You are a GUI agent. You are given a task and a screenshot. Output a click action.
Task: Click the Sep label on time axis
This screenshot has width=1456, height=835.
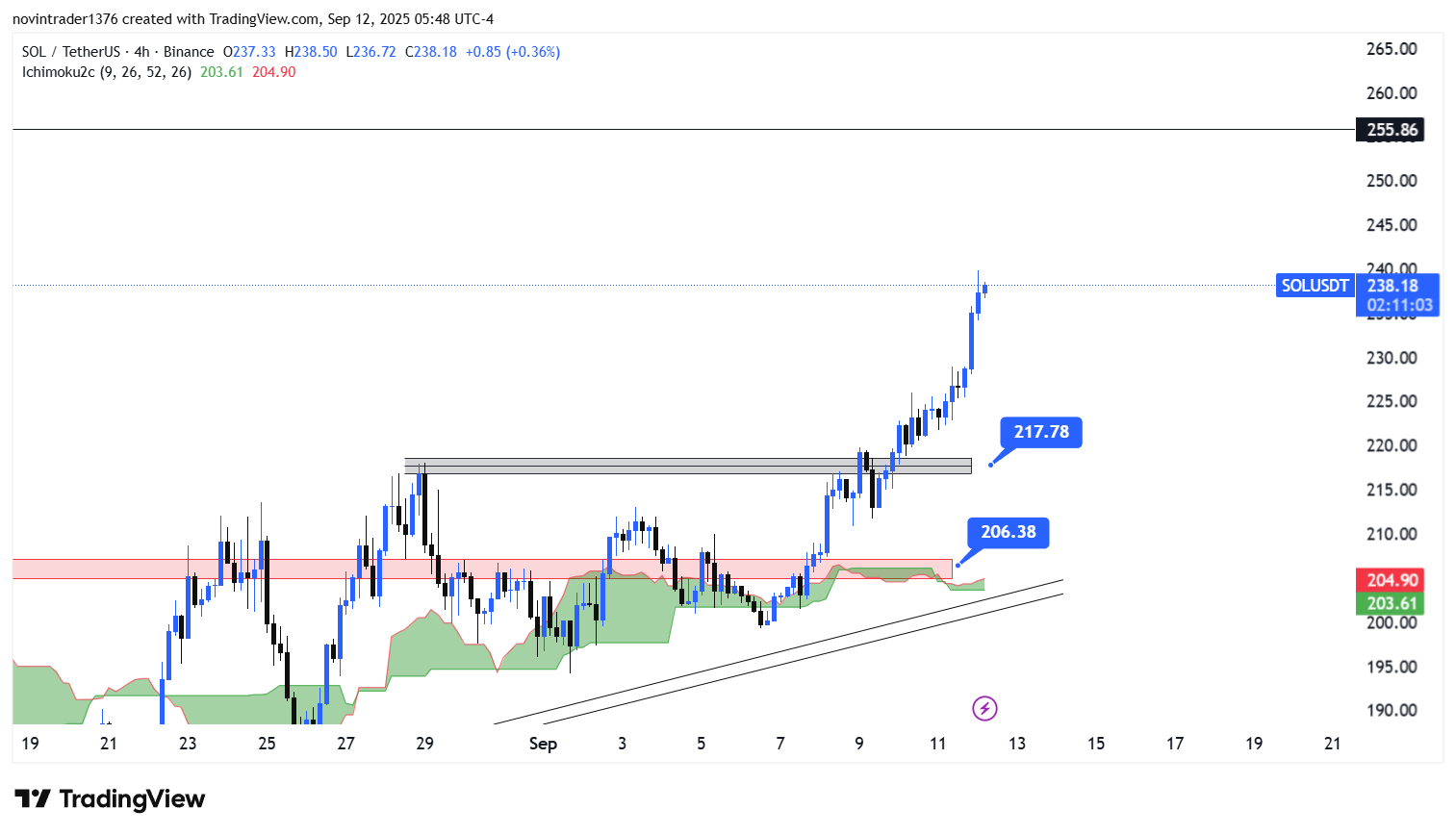543,744
